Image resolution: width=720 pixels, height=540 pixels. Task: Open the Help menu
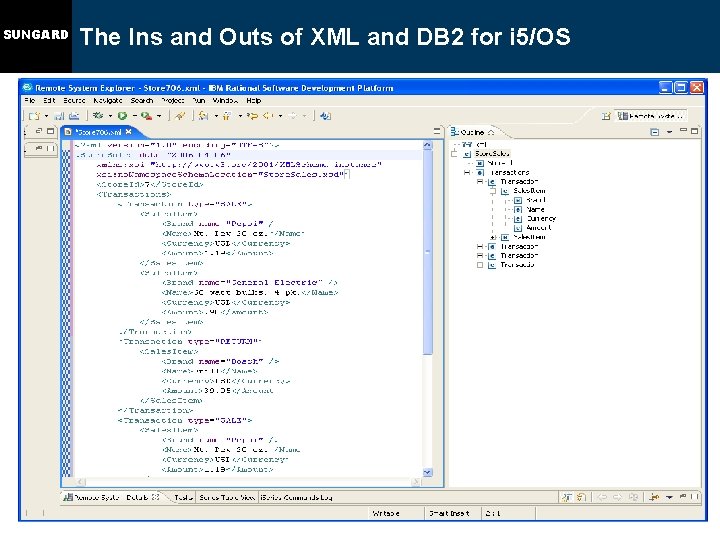pyautogui.click(x=253, y=101)
